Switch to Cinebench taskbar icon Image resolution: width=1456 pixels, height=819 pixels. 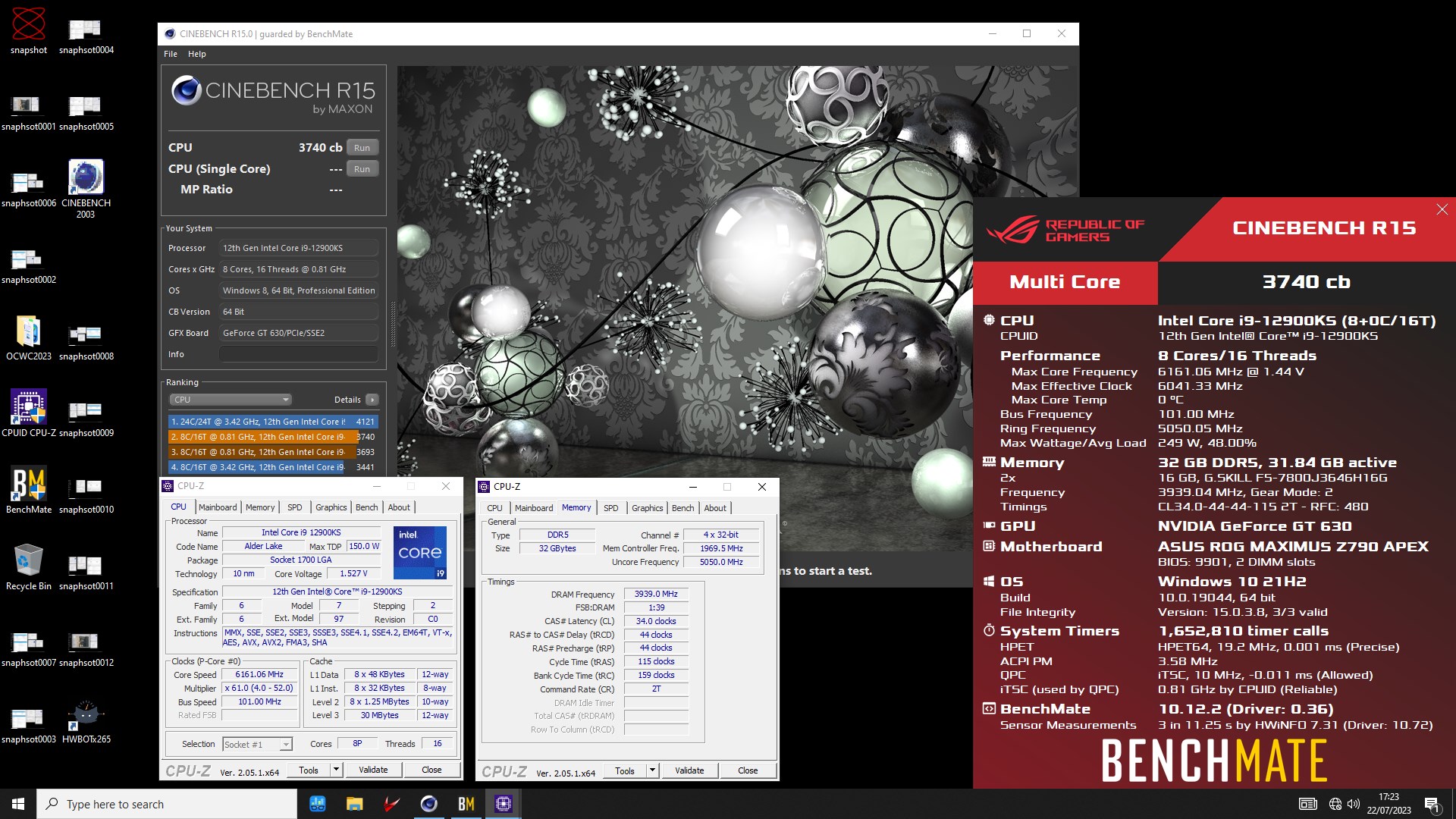point(428,804)
